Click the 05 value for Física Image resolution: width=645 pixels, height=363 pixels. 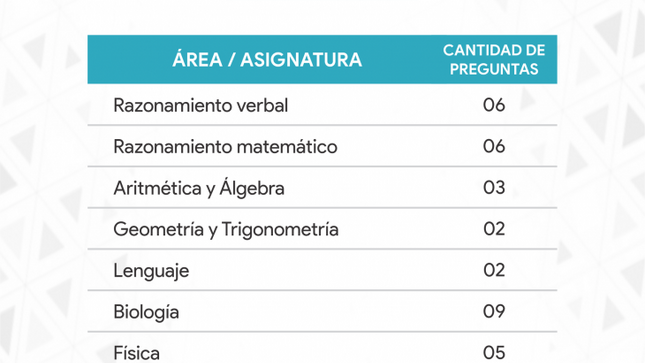point(494,353)
